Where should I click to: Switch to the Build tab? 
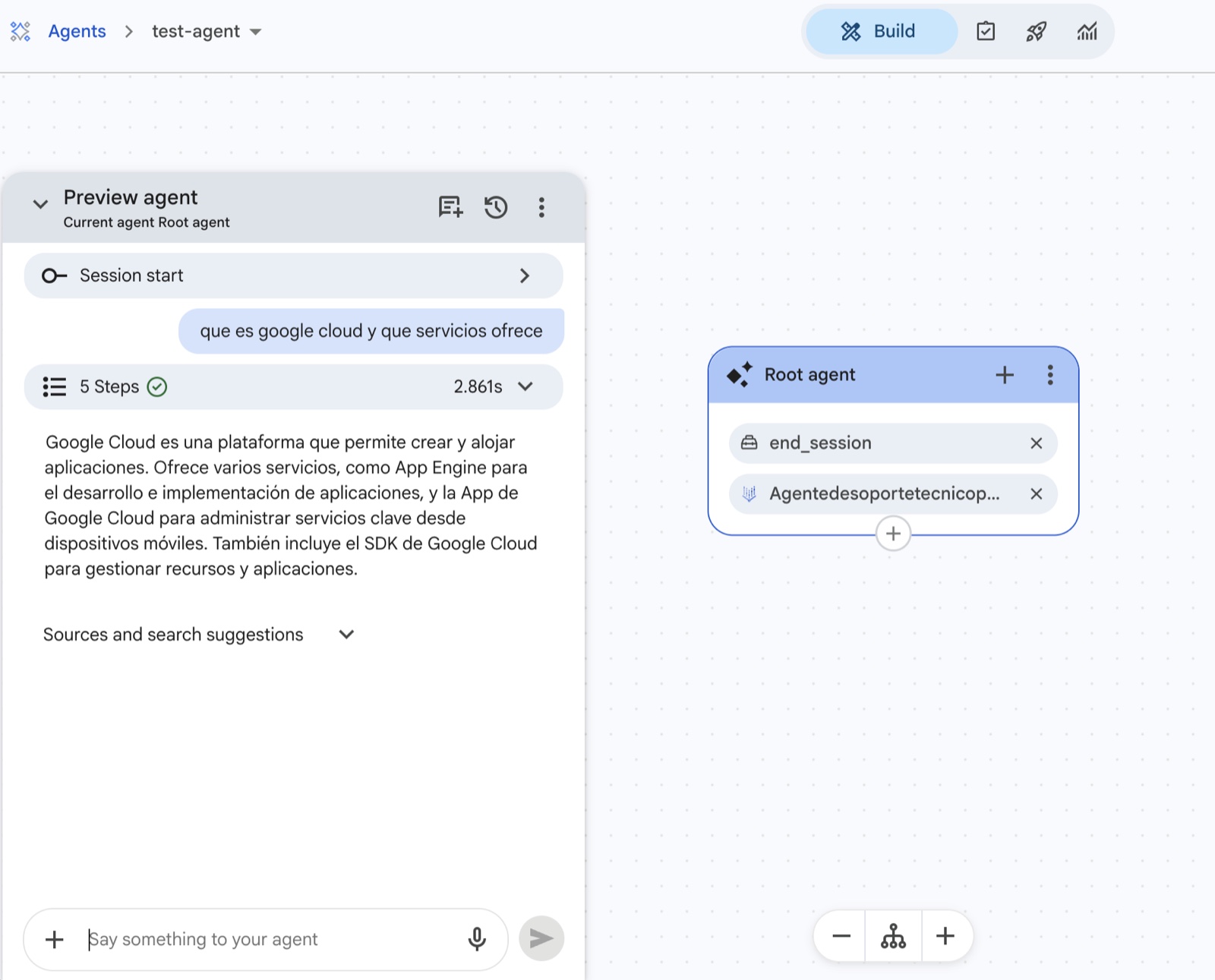[x=880, y=31]
